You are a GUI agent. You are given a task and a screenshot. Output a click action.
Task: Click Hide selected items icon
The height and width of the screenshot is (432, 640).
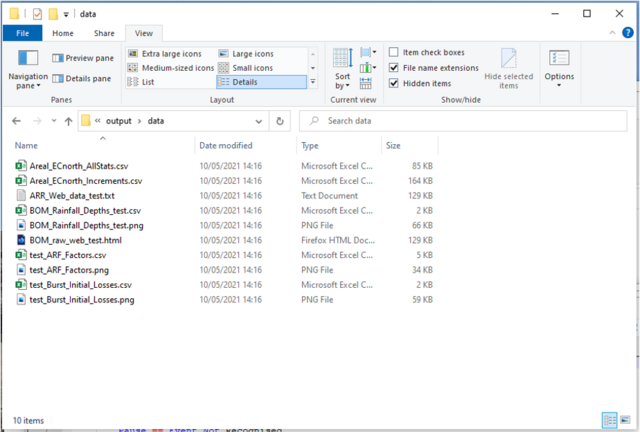(x=508, y=60)
